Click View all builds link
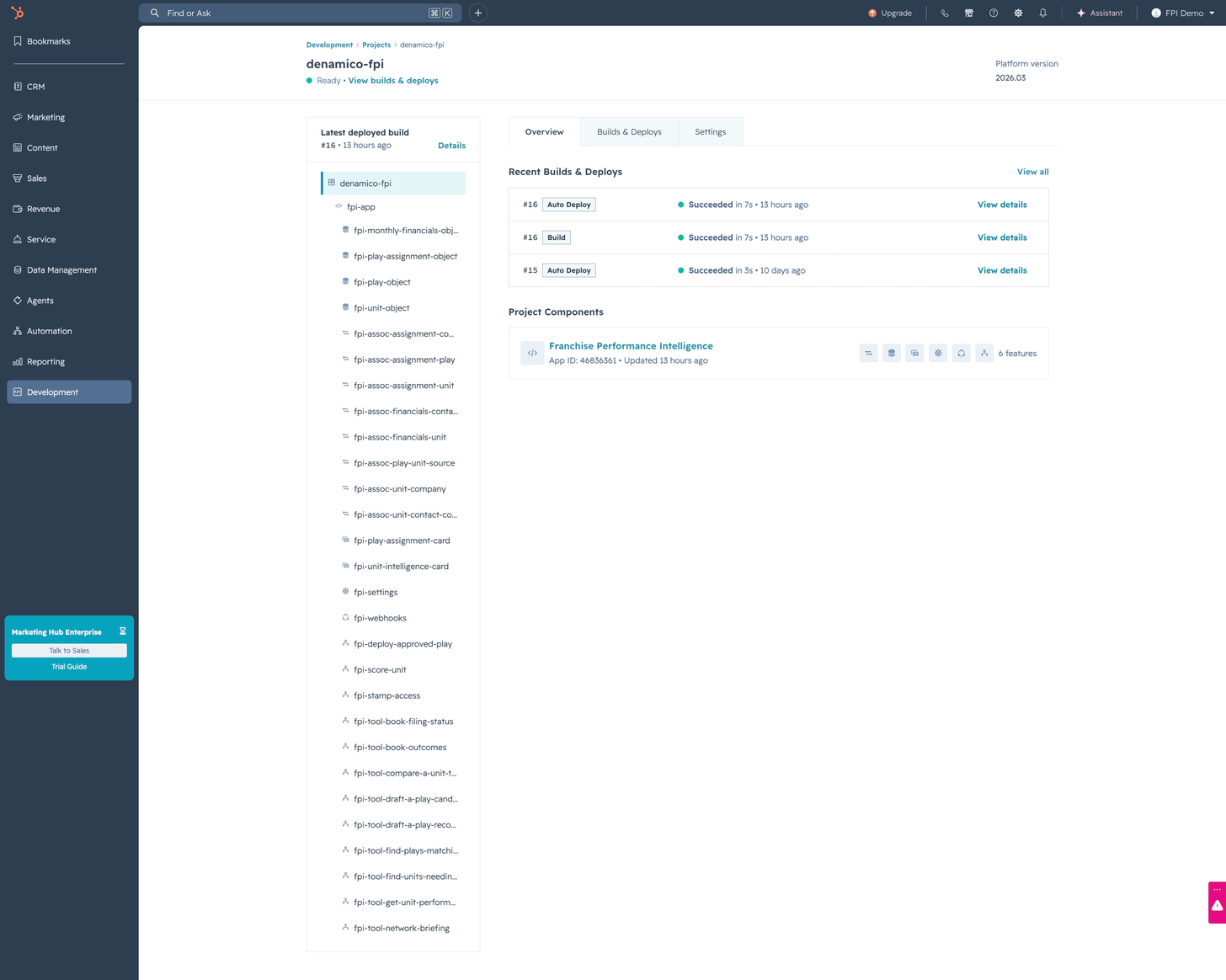This screenshot has height=980, width=1226. tap(1032, 172)
